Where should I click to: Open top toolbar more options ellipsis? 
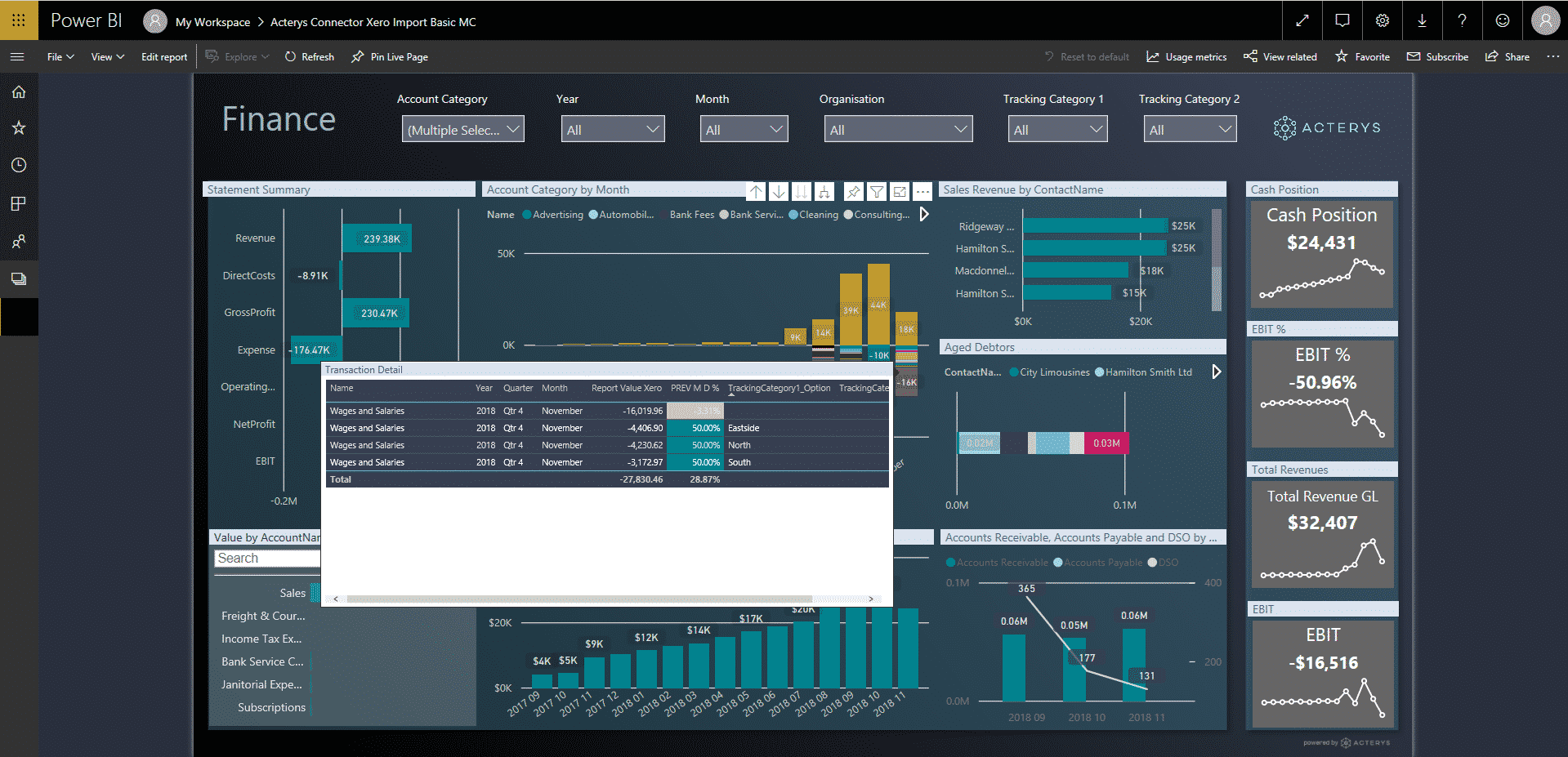tap(1553, 56)
